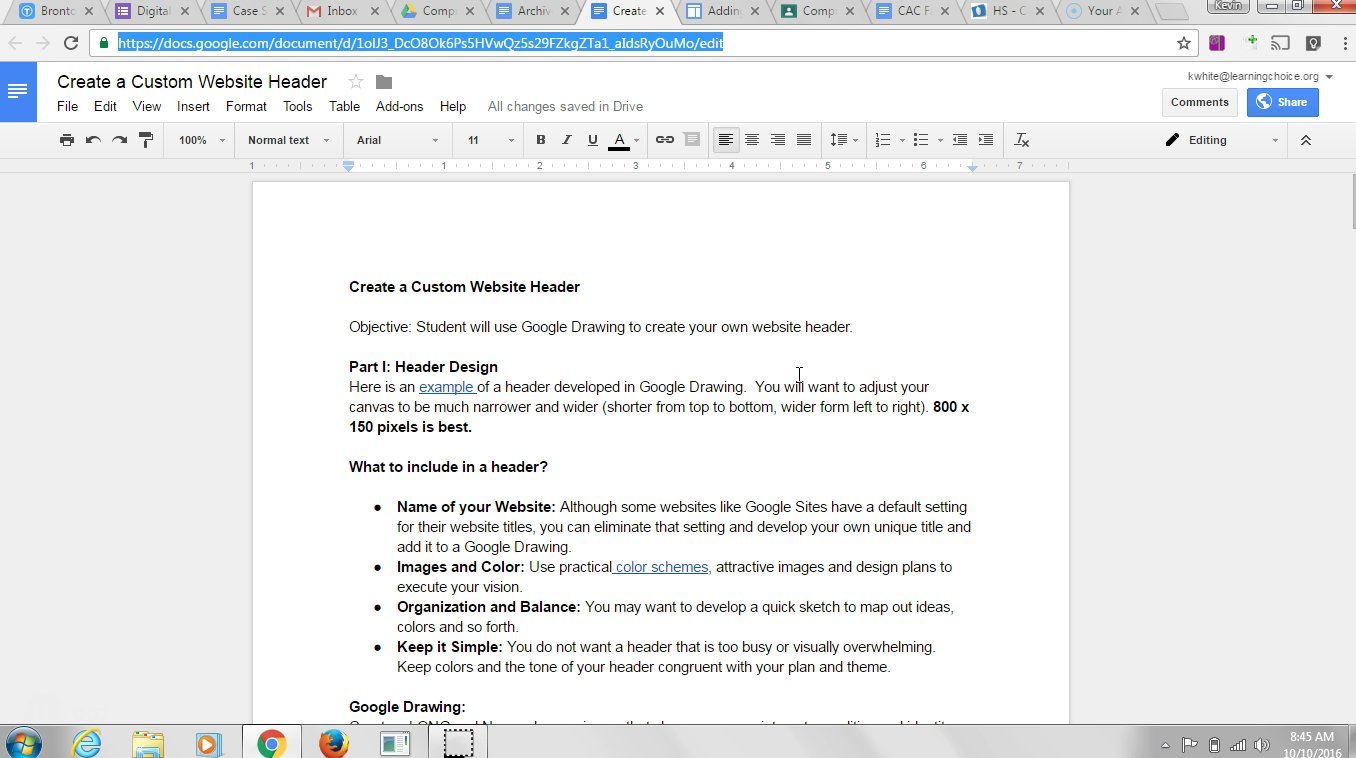Image resolution: width=1356 pixels, height=758 pixels.
Task: Open the document folder icon next to title
Action: pyautogui.click(x=384, y=82)
